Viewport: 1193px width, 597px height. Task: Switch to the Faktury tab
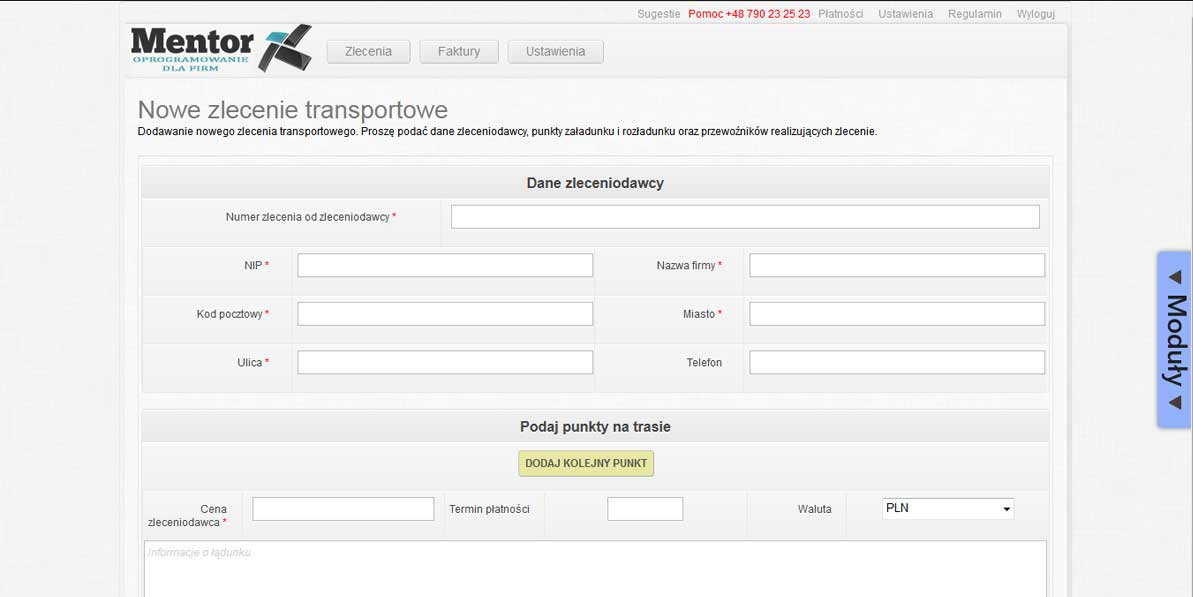coord(459,51)
